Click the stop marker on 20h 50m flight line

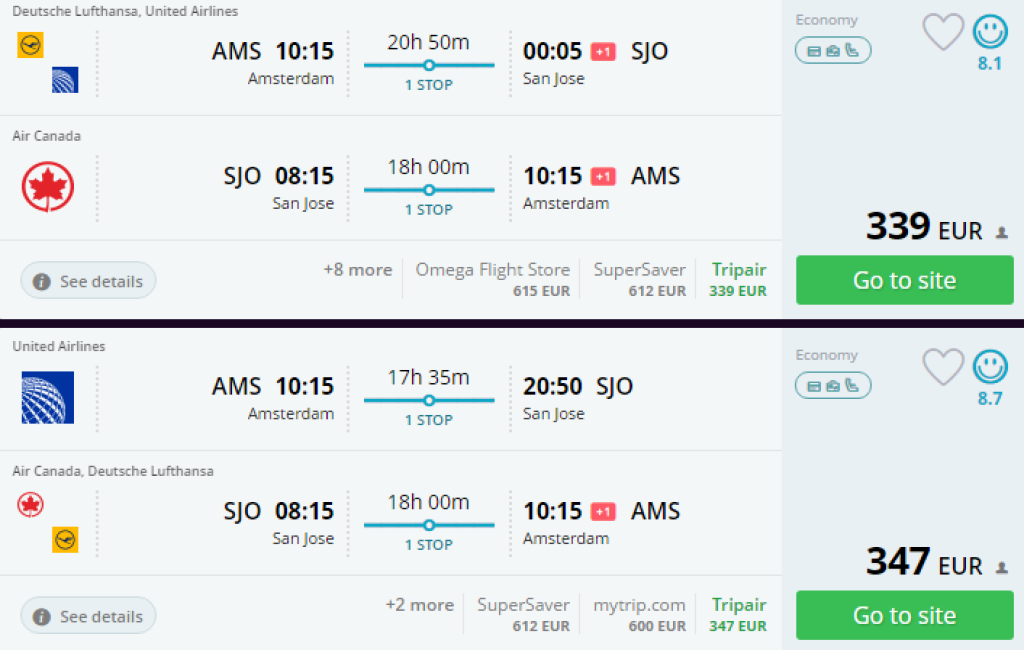click(x=429, y=65)
